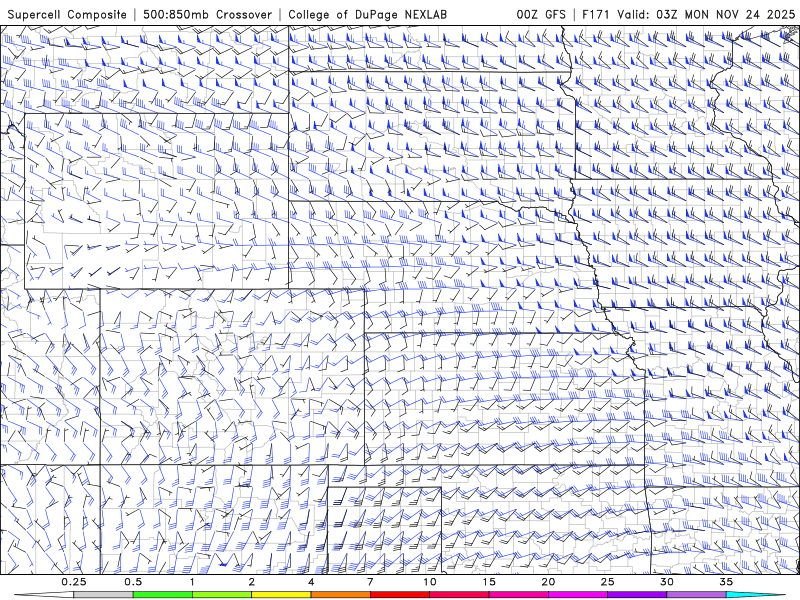Click the 0.25 scale value

(73, 582)
